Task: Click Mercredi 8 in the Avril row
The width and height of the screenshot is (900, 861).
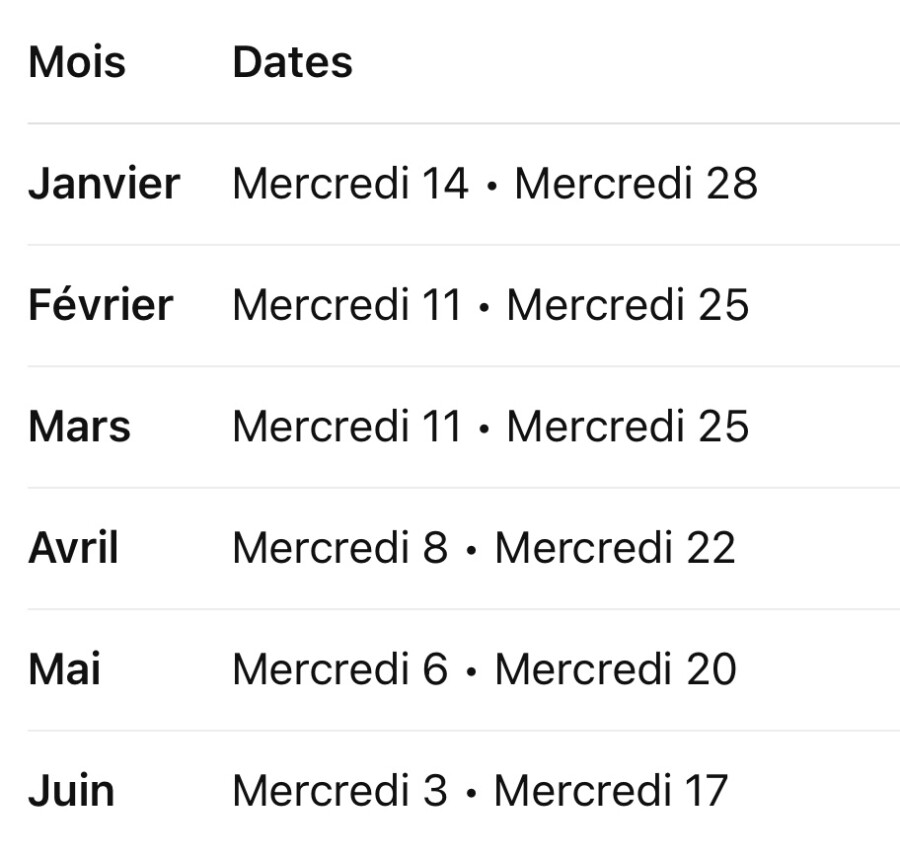Action: (x=340, y=548)
